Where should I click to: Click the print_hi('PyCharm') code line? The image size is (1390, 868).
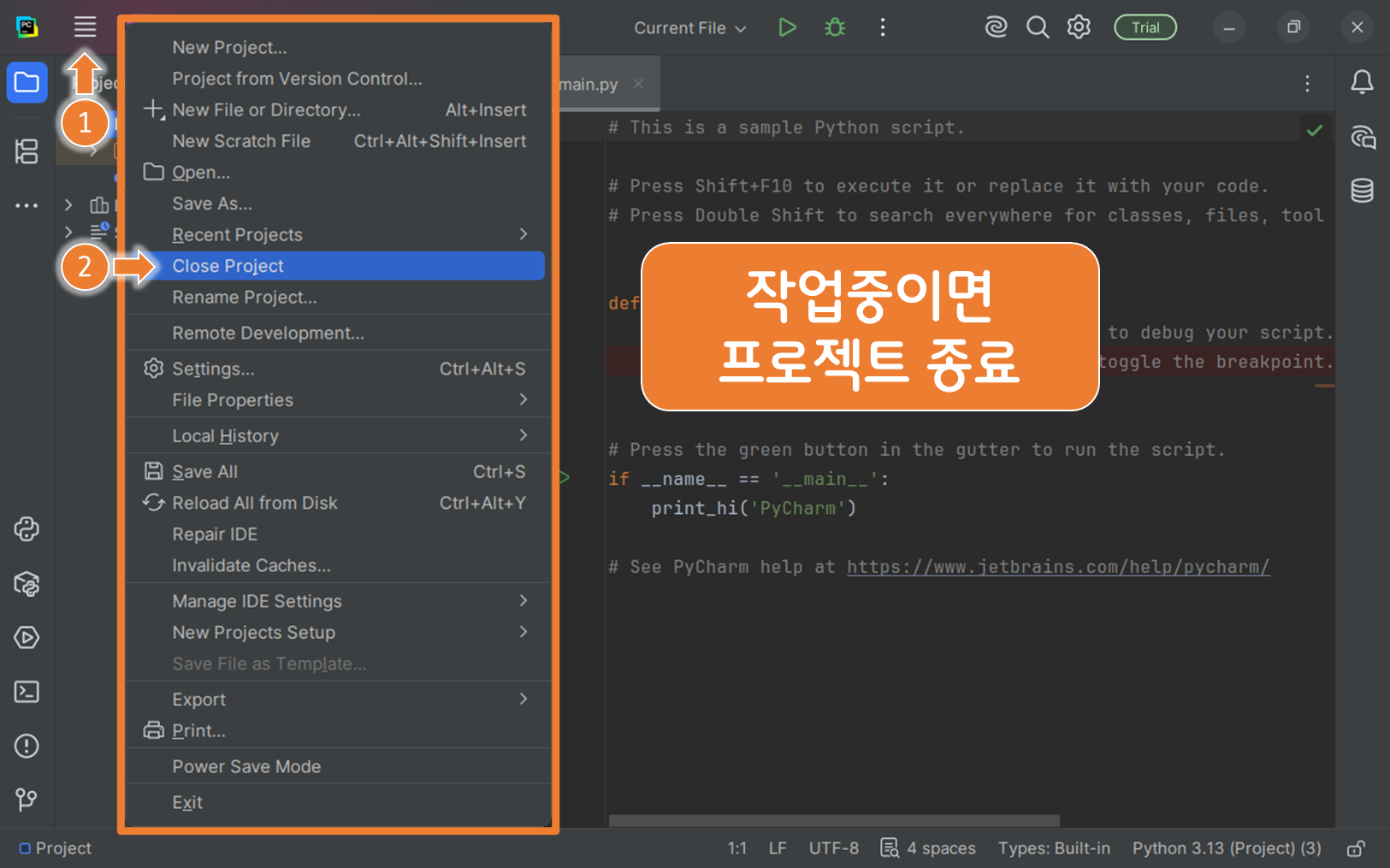tap(754, 509)
